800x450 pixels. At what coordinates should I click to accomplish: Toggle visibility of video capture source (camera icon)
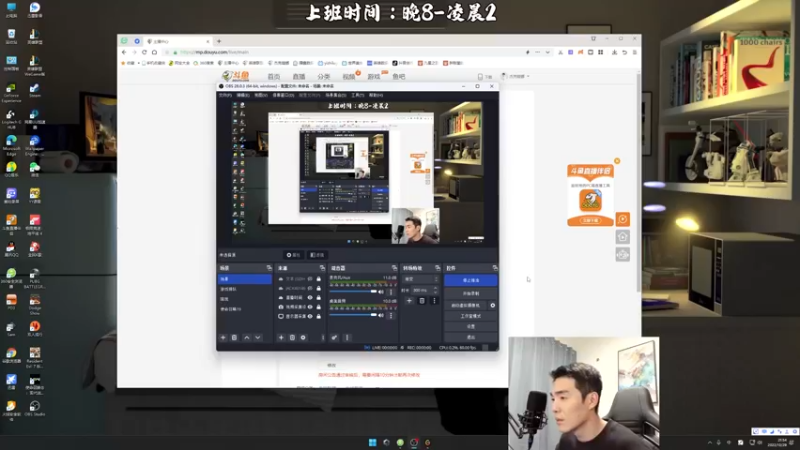tap(310, 307)
